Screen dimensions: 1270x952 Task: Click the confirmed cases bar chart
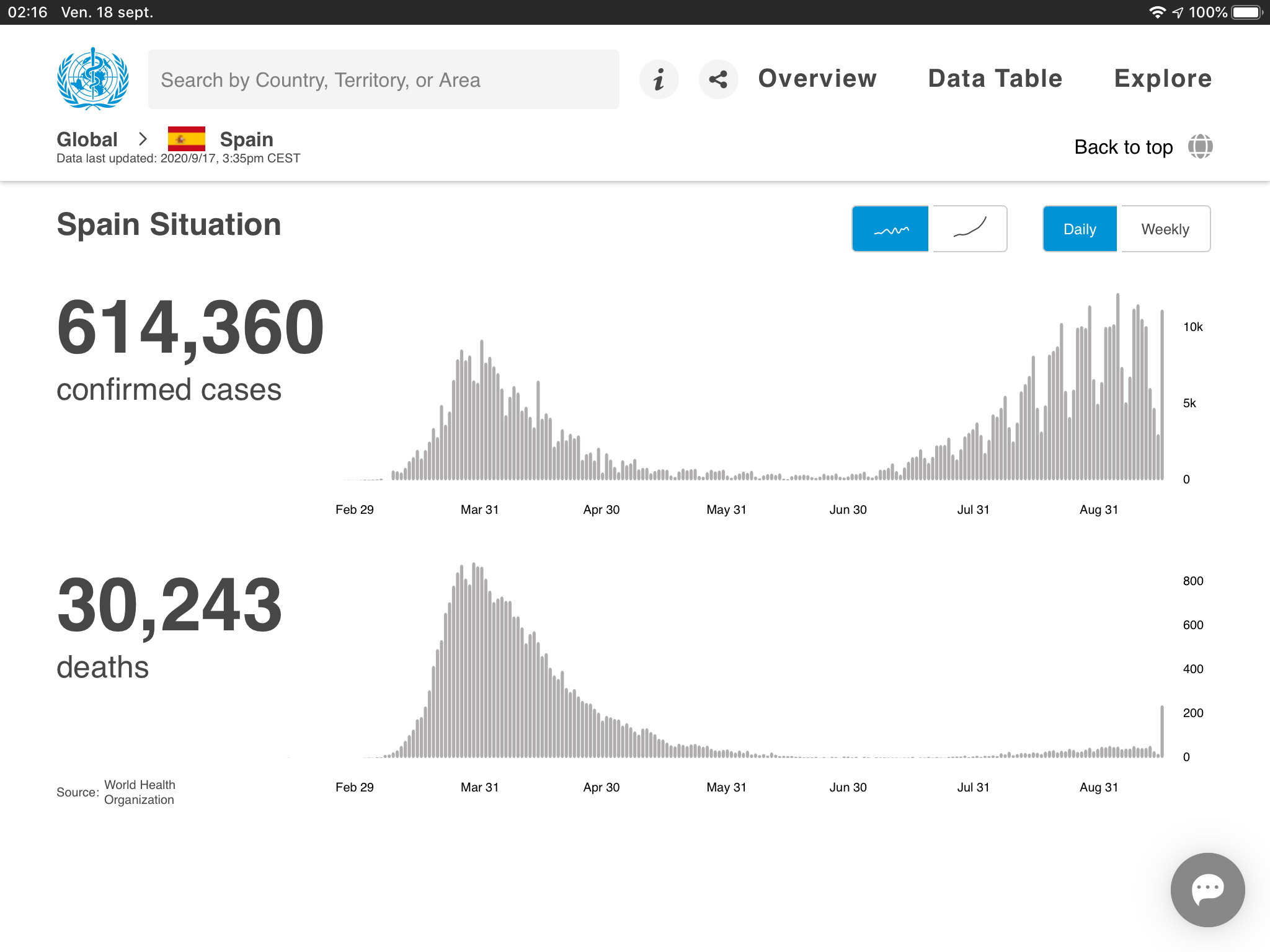tap(753, 387)
